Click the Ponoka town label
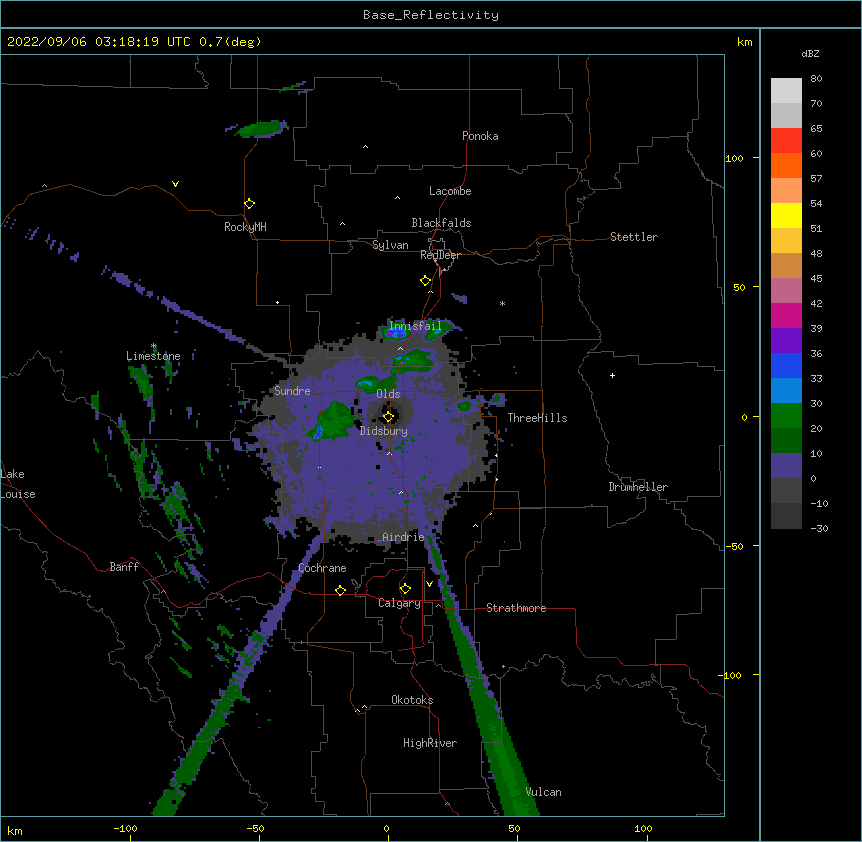The height and width of the screenshot is (842, 862). pos(480,136)
